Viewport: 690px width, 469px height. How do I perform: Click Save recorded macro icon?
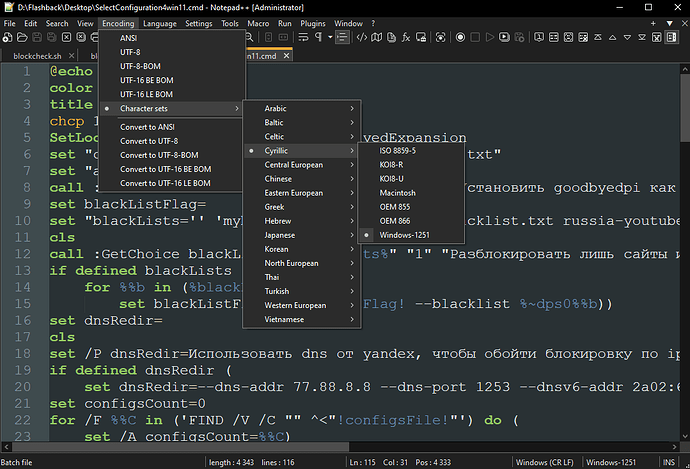pos(519,37)
